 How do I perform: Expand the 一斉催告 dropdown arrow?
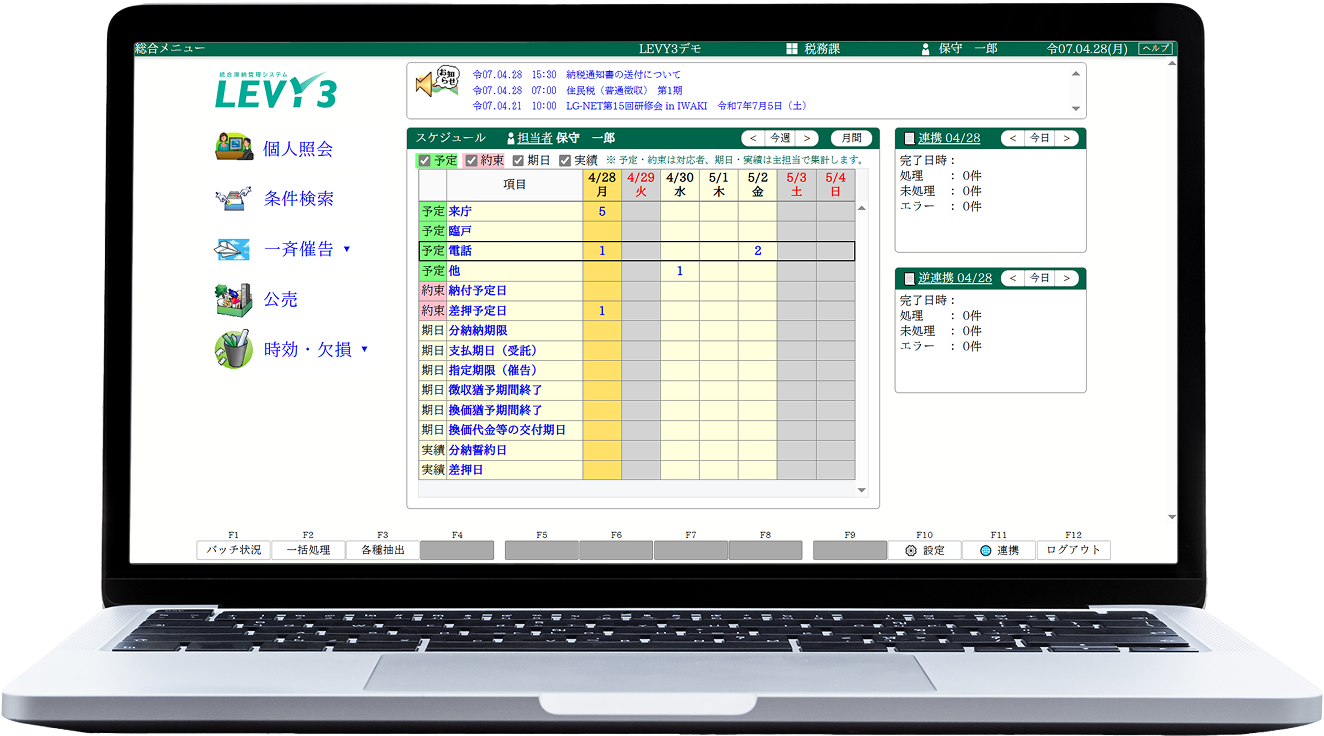click(347, 249)
